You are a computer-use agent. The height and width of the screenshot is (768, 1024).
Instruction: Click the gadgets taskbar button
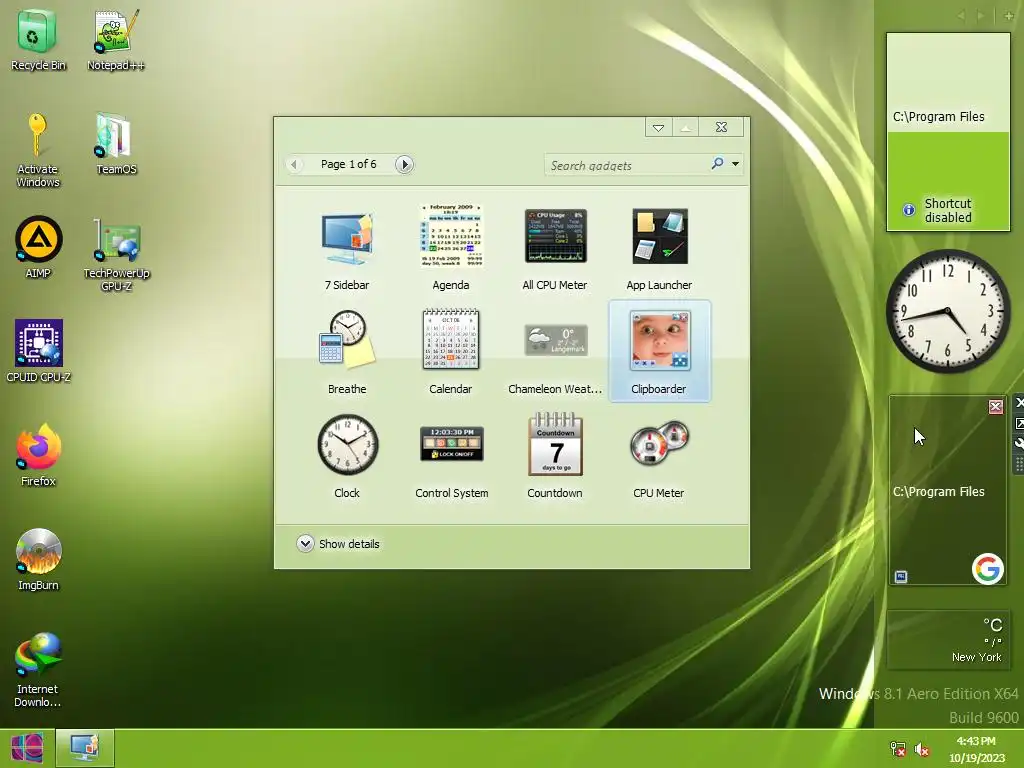85,748
